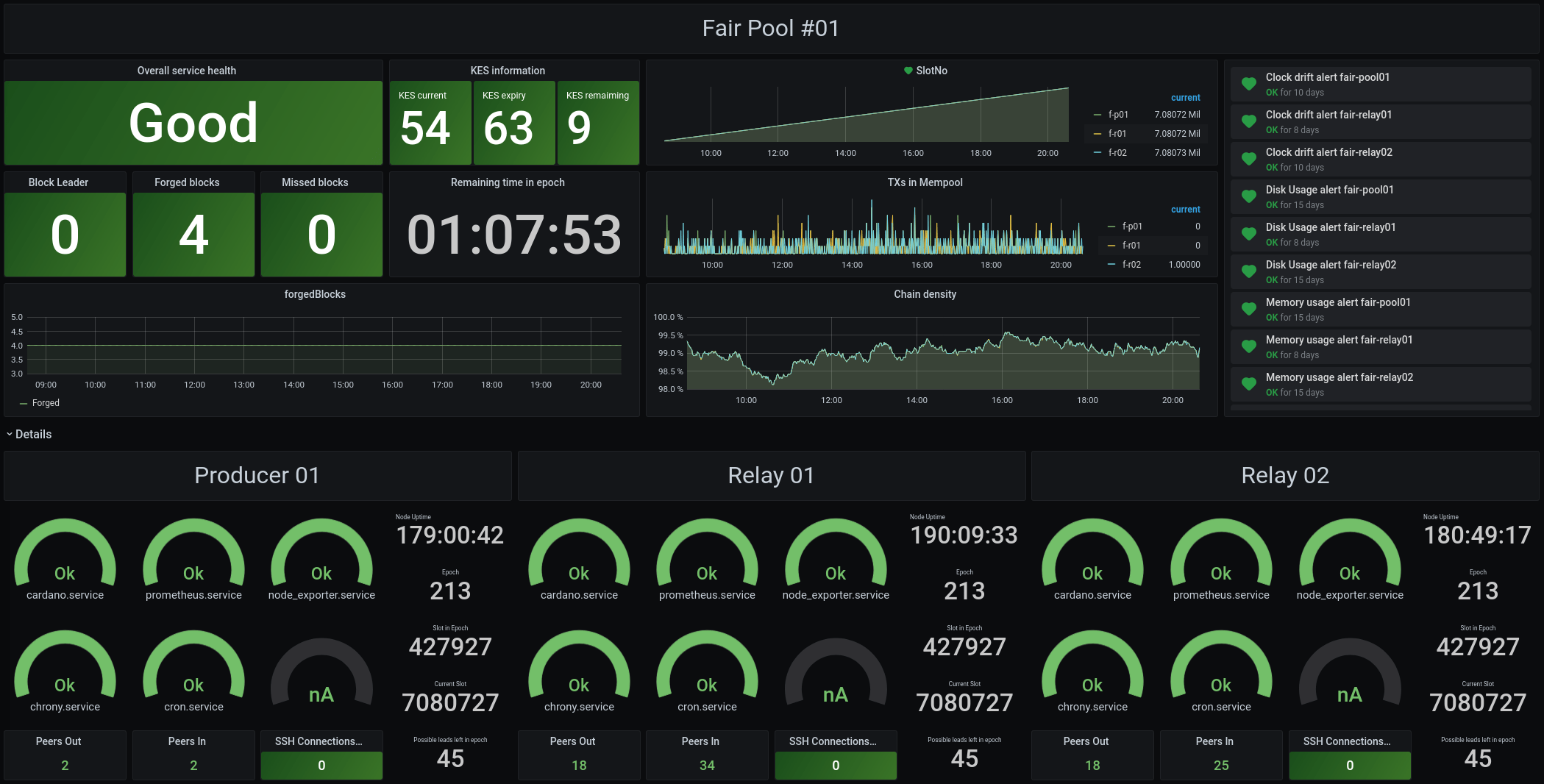Click heart icon of Memory usage alert fair-relay01
The image size is (1544, 784).
1248,346
